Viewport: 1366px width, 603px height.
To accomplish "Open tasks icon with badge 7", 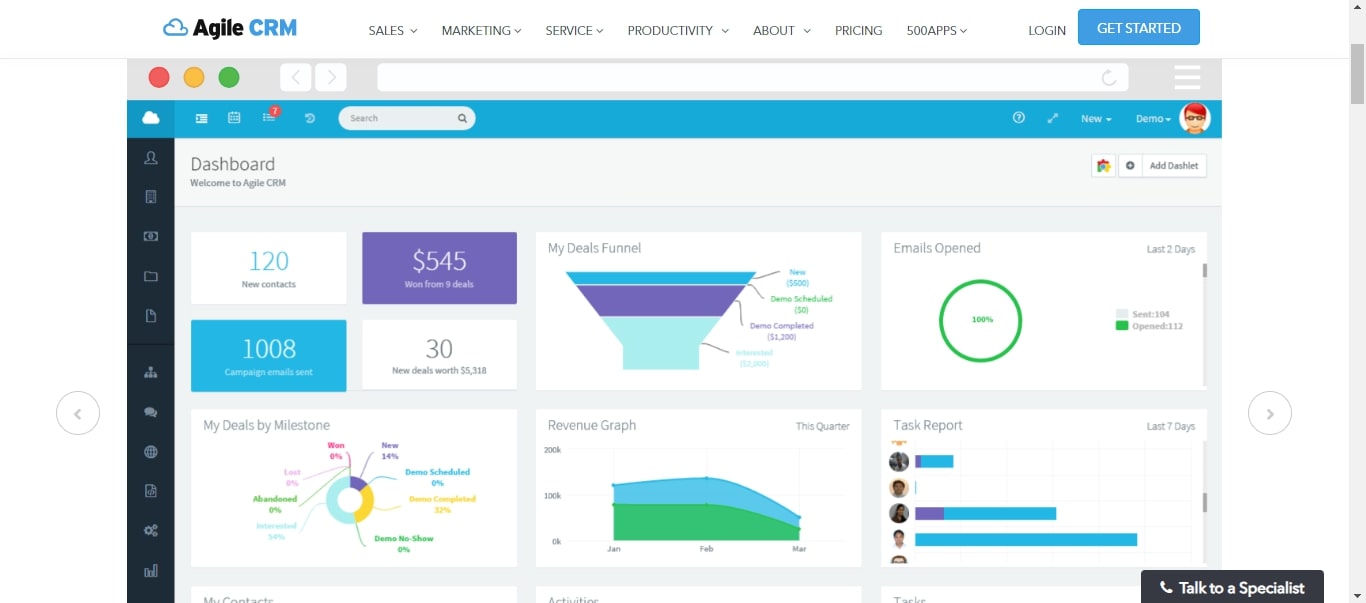I will (270, 117).
